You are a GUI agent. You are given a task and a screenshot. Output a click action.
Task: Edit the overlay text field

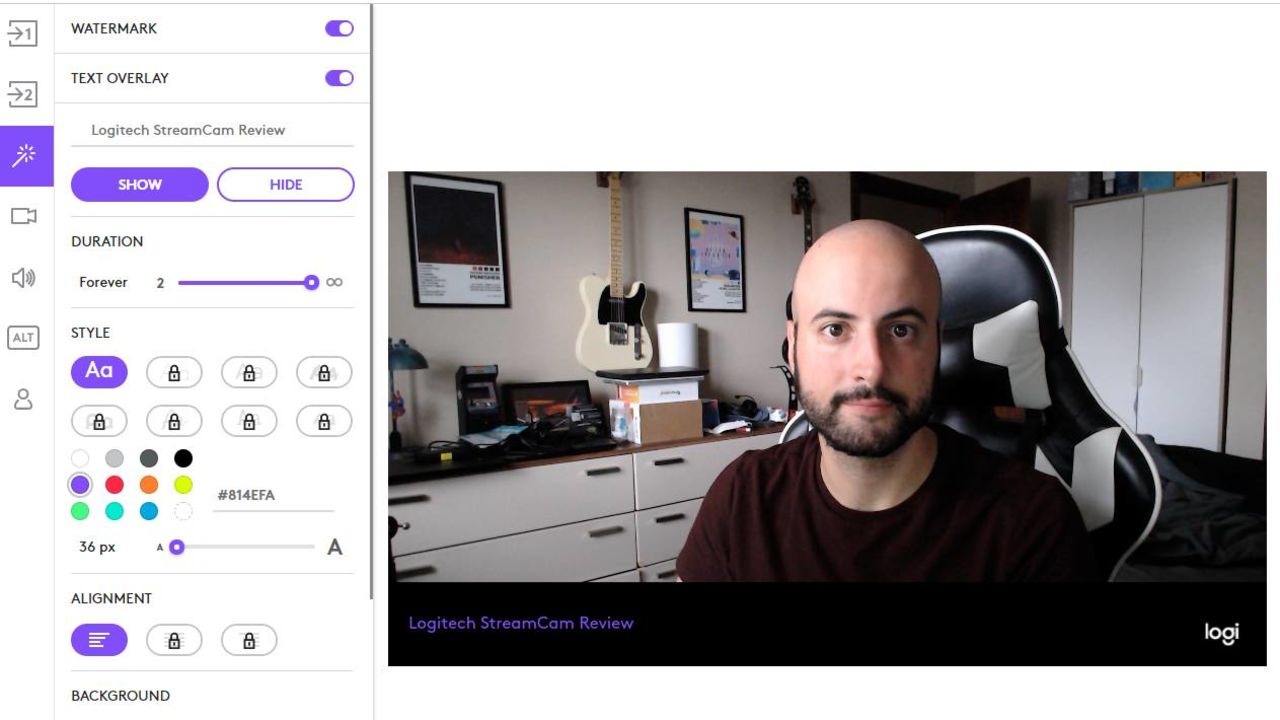coord(212,130)
